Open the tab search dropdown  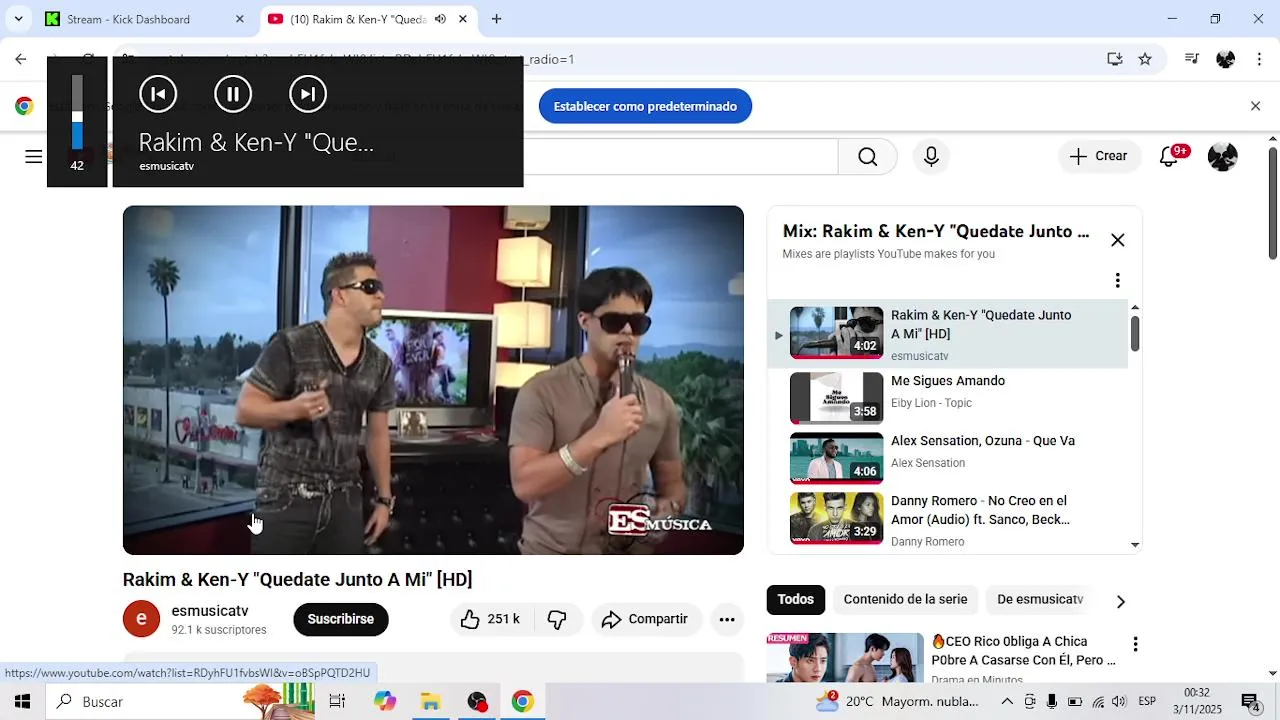(x=18, y=19)
